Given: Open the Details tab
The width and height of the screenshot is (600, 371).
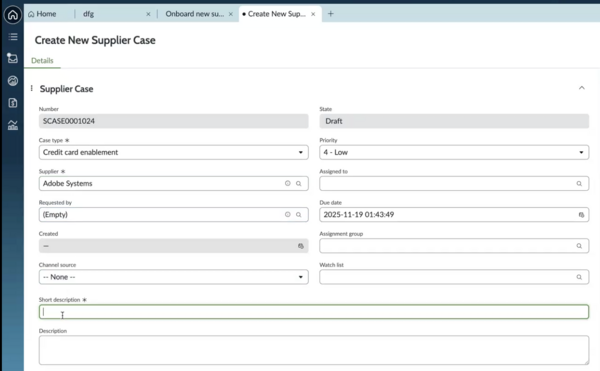Looking at the screenshot, I should click(x=42, y=60).
